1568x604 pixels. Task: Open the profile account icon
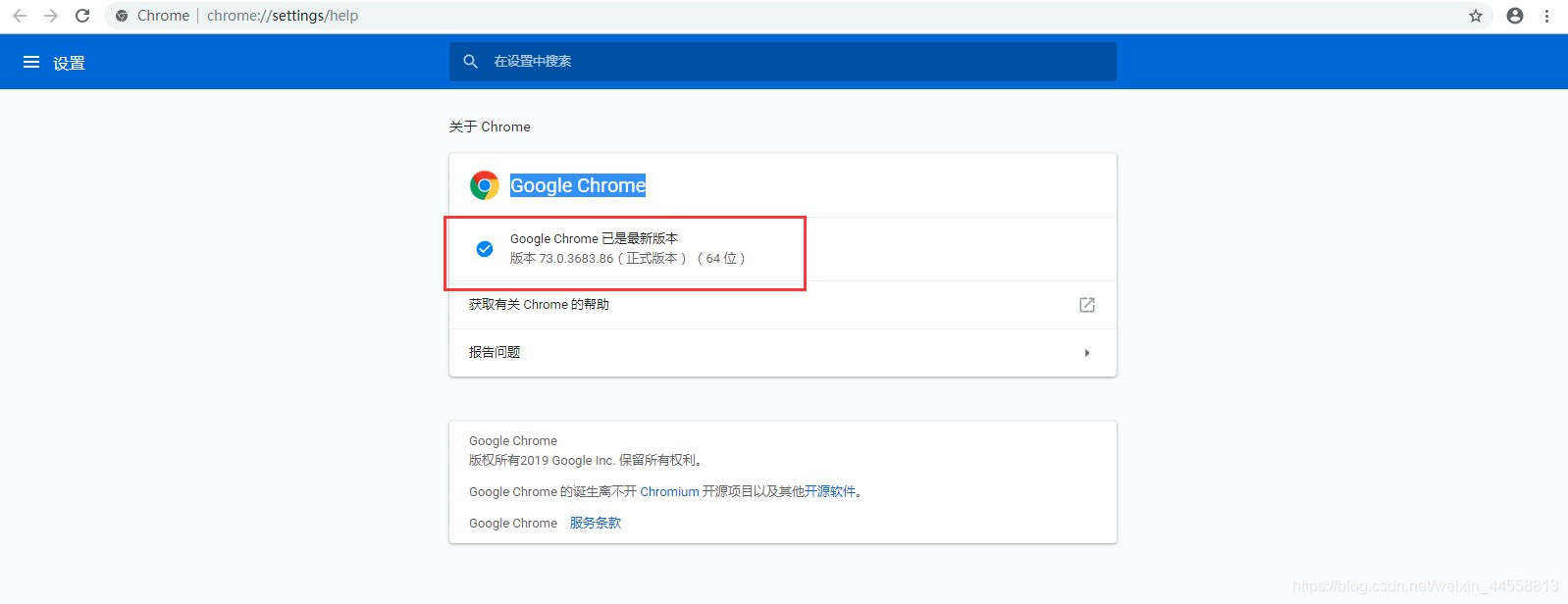point(1515,16)
